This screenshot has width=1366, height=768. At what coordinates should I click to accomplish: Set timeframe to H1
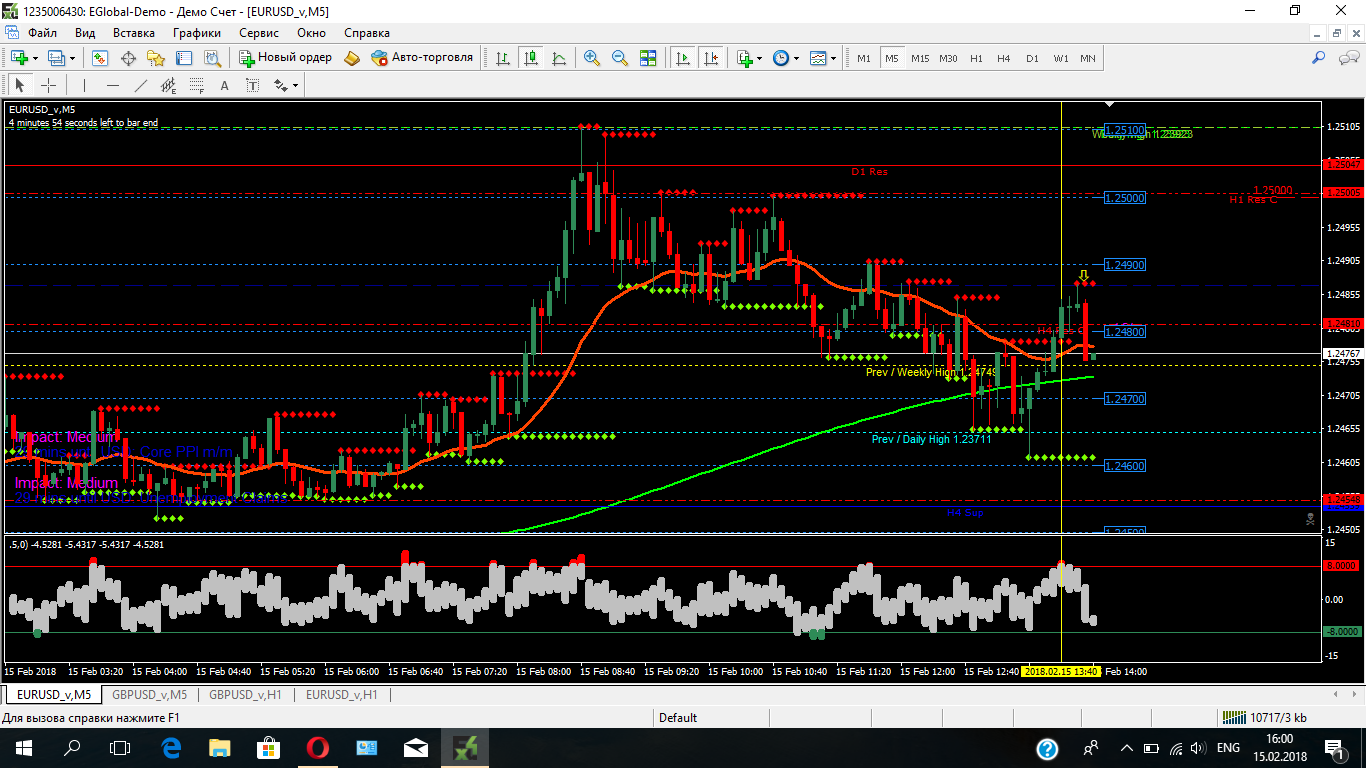click(x=976, y=58)
